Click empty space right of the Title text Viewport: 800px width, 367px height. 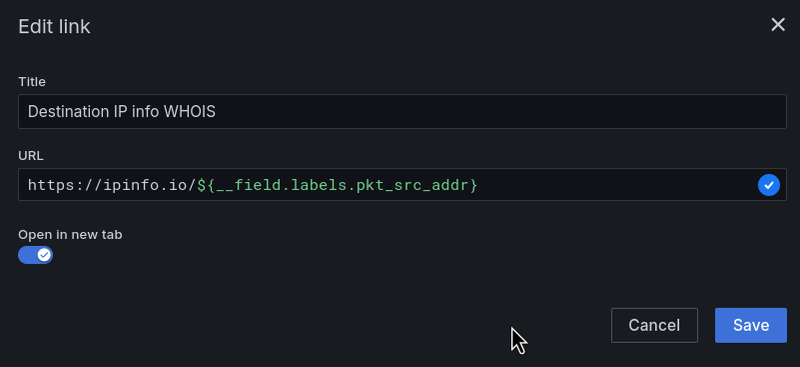[x=500, y=111]
